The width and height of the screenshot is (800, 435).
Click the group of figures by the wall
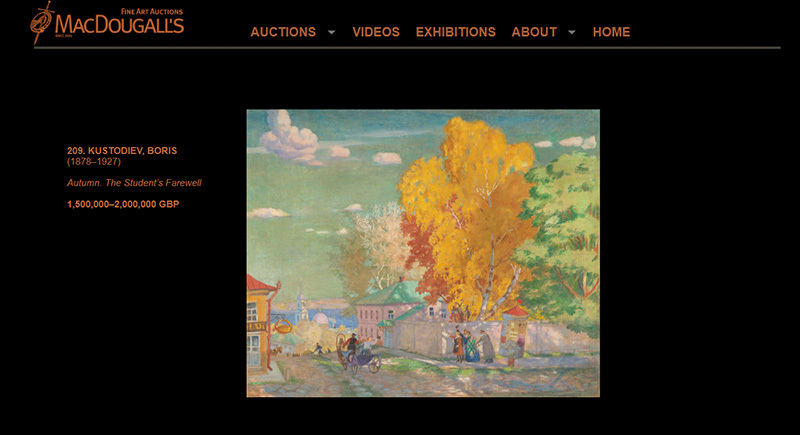point(473,345)
